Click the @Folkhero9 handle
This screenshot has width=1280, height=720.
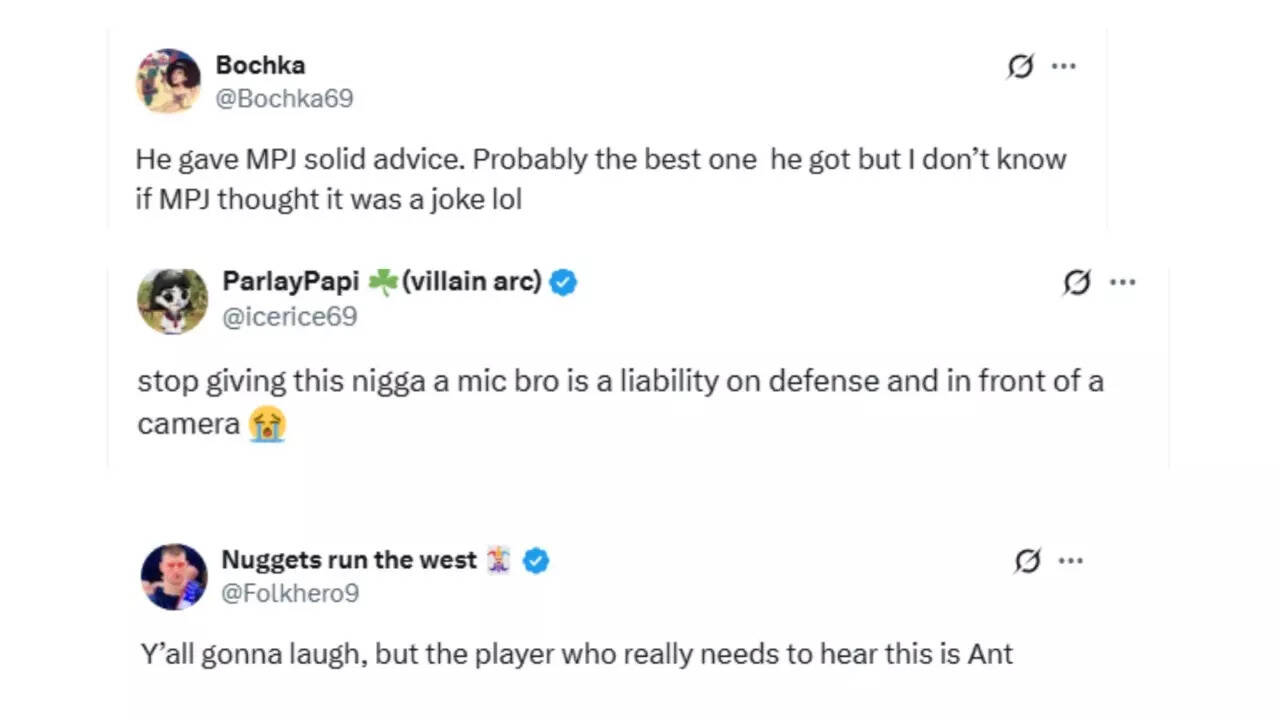tap(289, 593)
